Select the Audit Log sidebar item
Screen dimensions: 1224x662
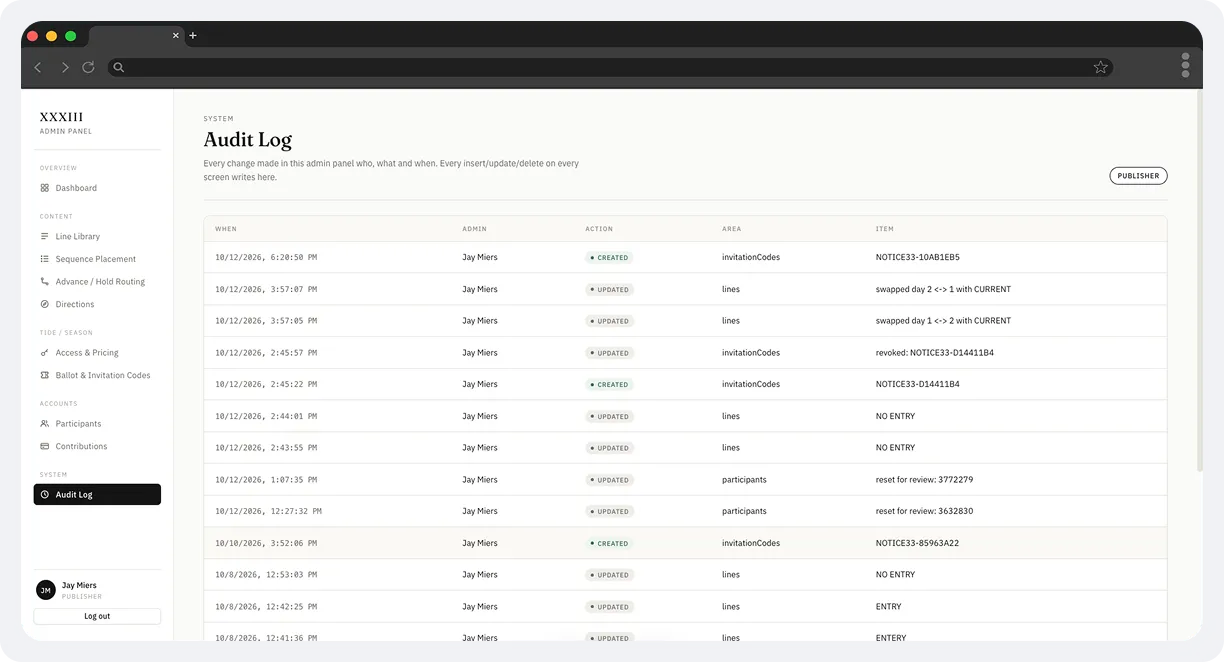click(x=97, y=495)
